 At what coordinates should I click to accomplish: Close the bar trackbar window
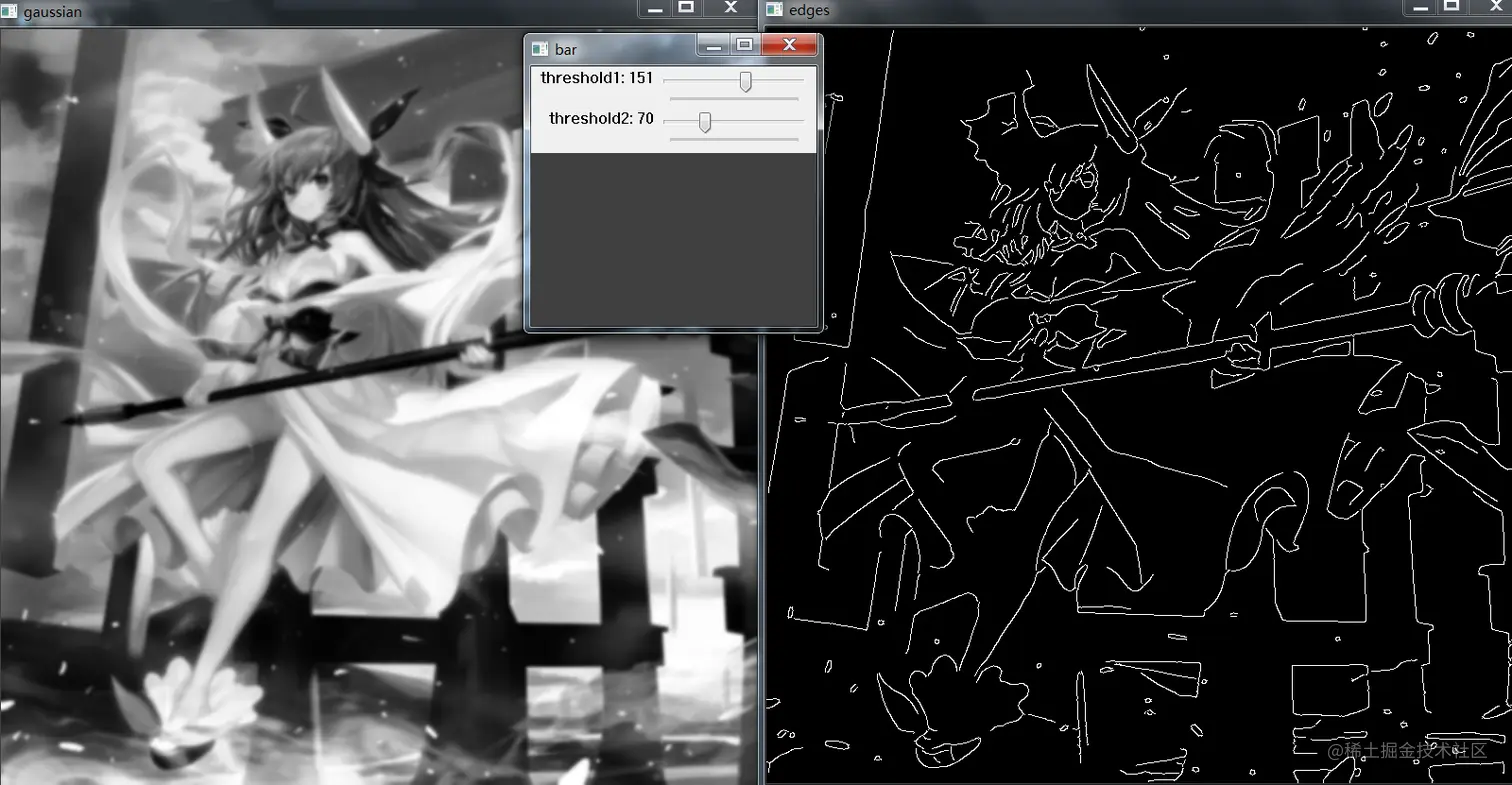[x=789, y=45]
